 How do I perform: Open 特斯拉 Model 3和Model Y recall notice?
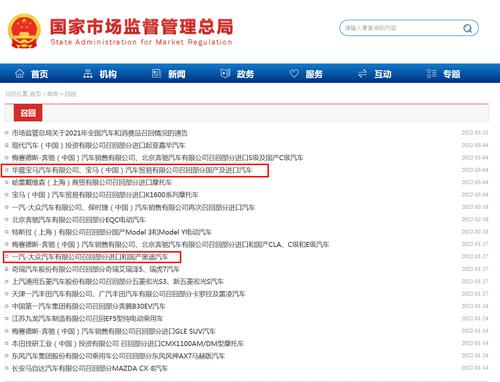[112, 232]
